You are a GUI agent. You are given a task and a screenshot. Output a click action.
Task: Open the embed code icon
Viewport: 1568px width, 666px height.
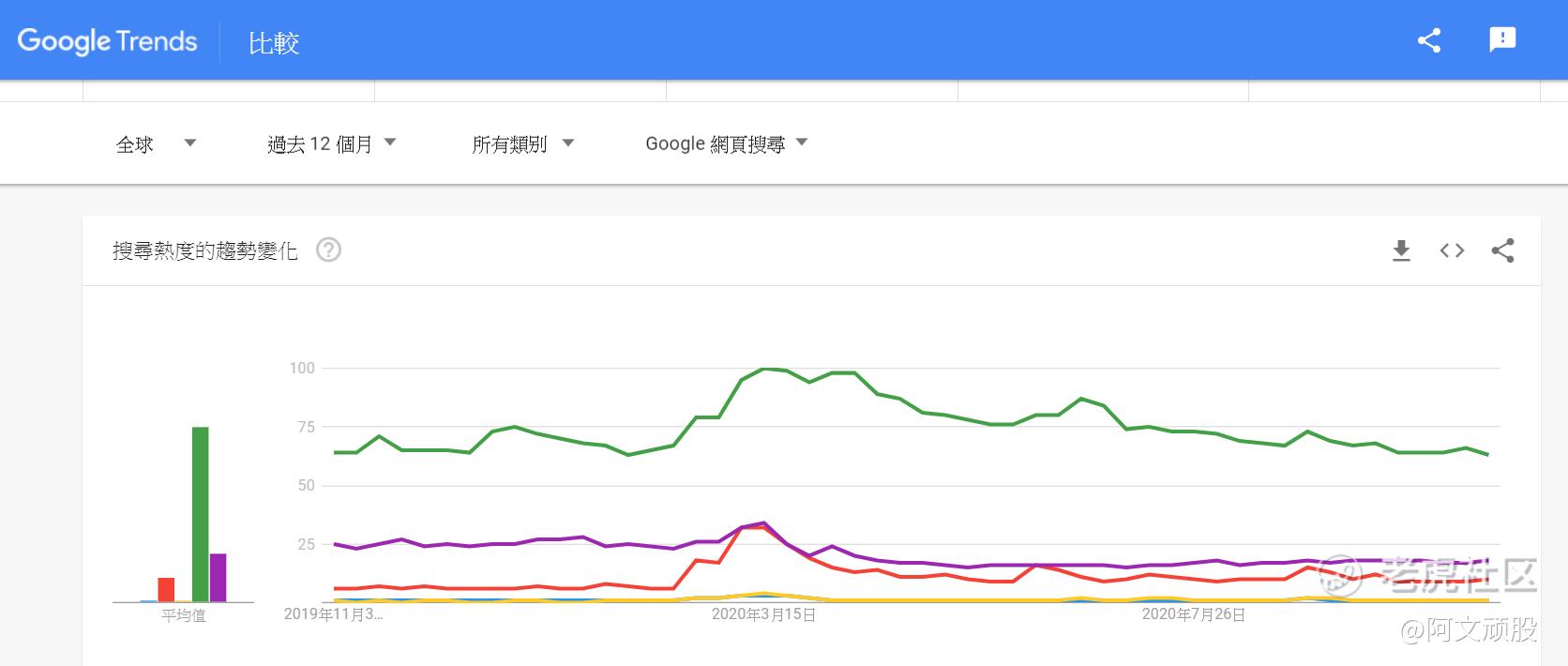1452,250
